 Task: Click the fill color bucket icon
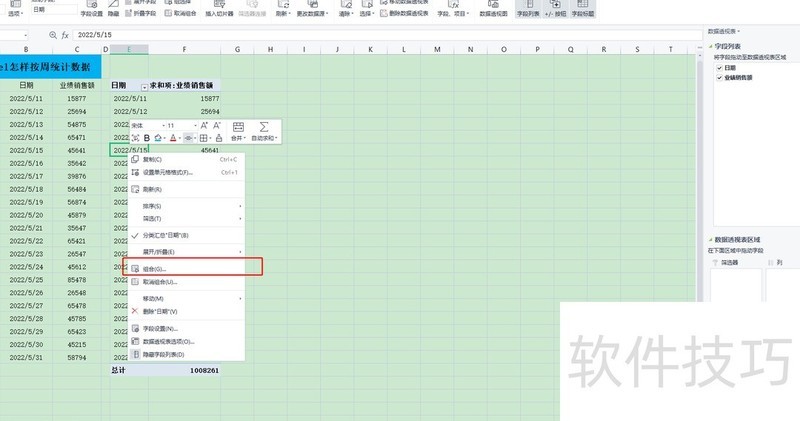158,138
